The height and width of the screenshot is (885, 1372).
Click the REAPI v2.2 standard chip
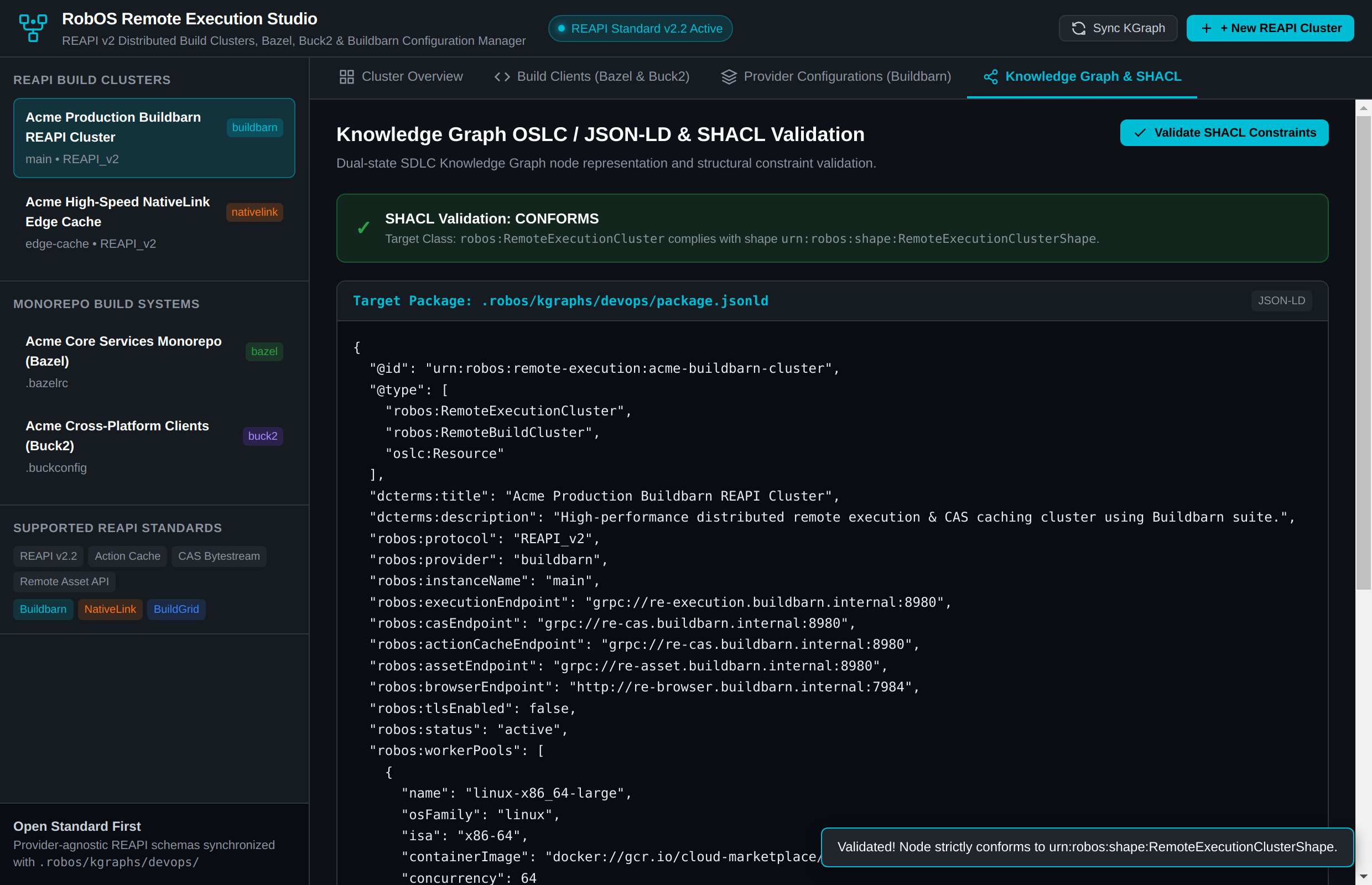pyautogui.click(x=48, y=556)
